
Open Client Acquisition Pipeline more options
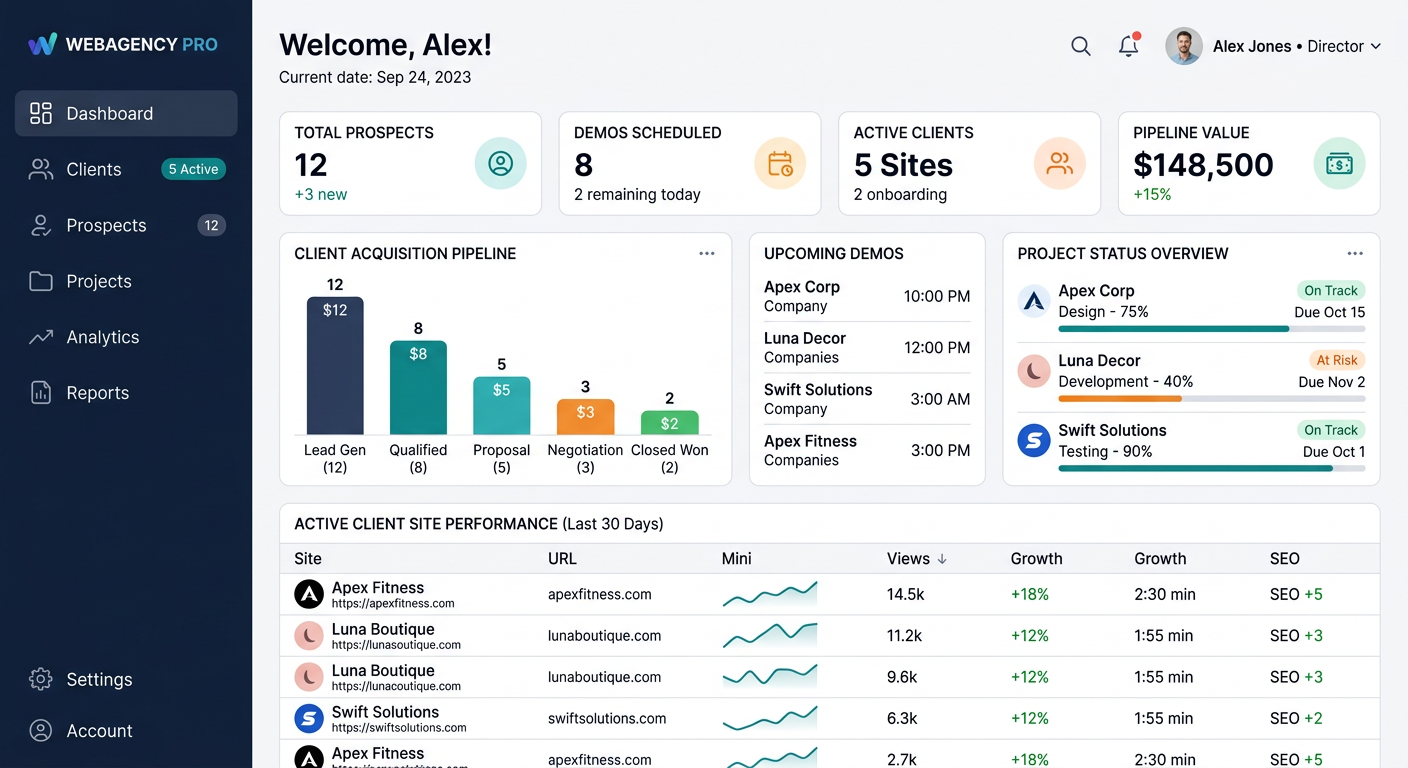point(707,253)
